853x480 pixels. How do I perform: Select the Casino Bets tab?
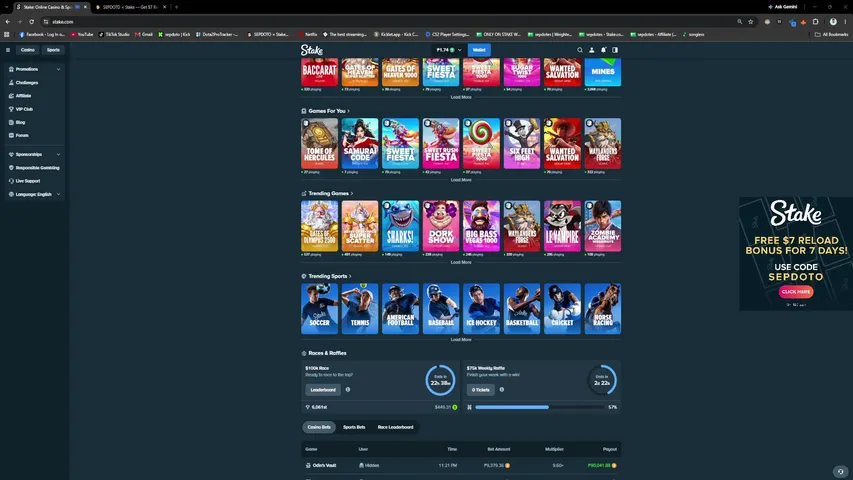(x=319, y=427)
